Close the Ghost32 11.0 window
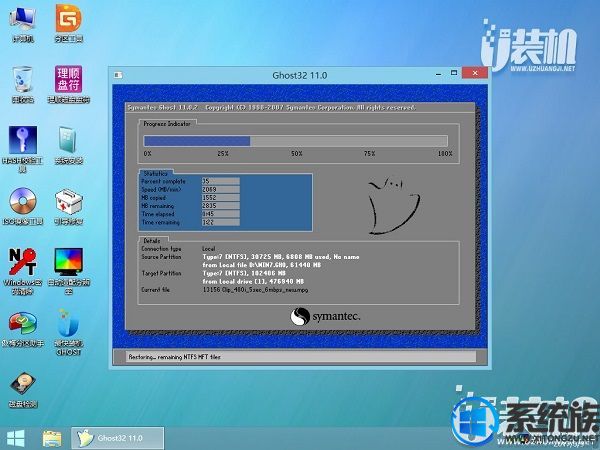Screen dimensions: 600x450 tap(475, 73)
